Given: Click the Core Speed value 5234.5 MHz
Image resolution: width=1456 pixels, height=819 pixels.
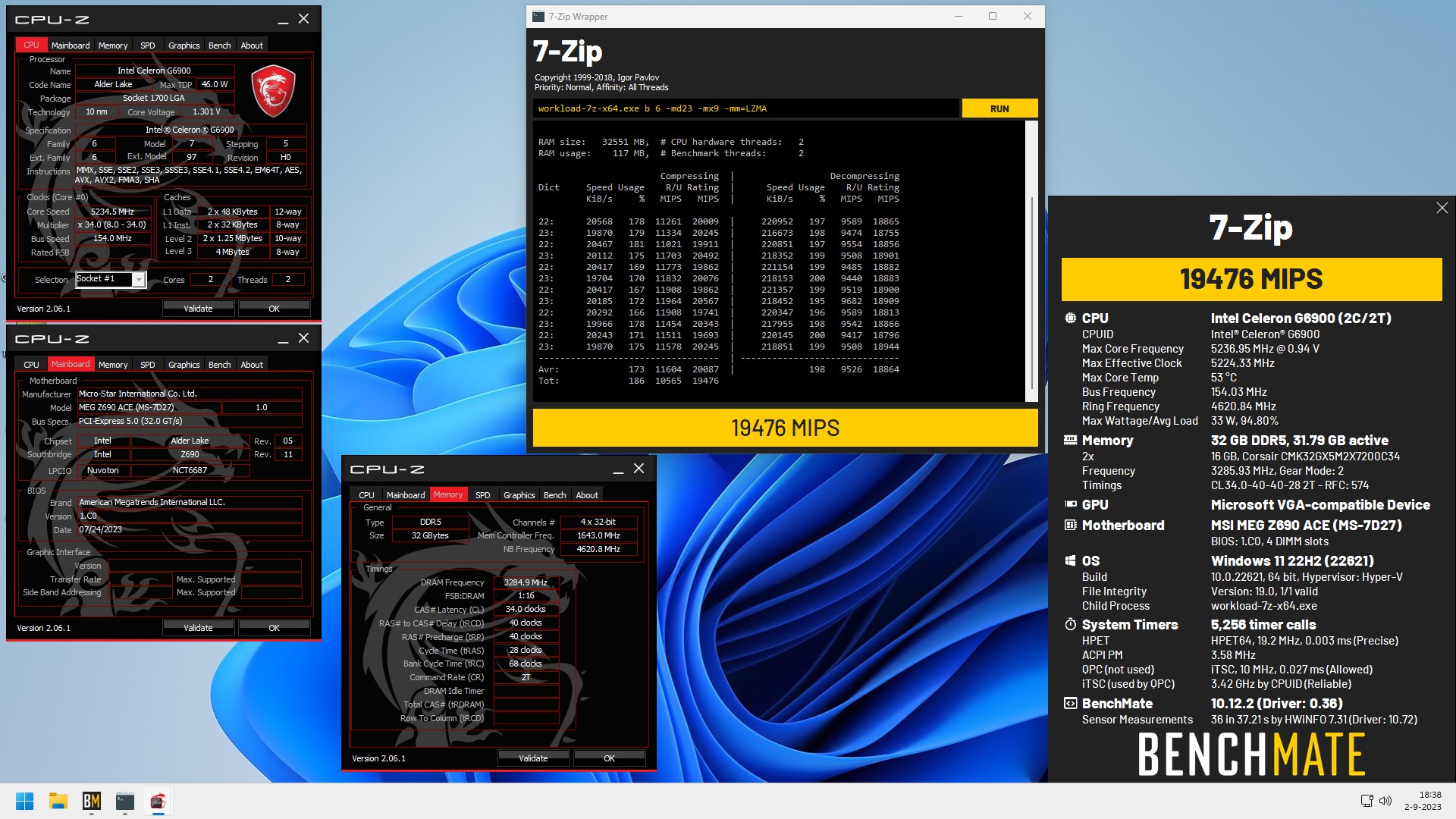Looking at the screenshot, I should [x=112, y=212].
